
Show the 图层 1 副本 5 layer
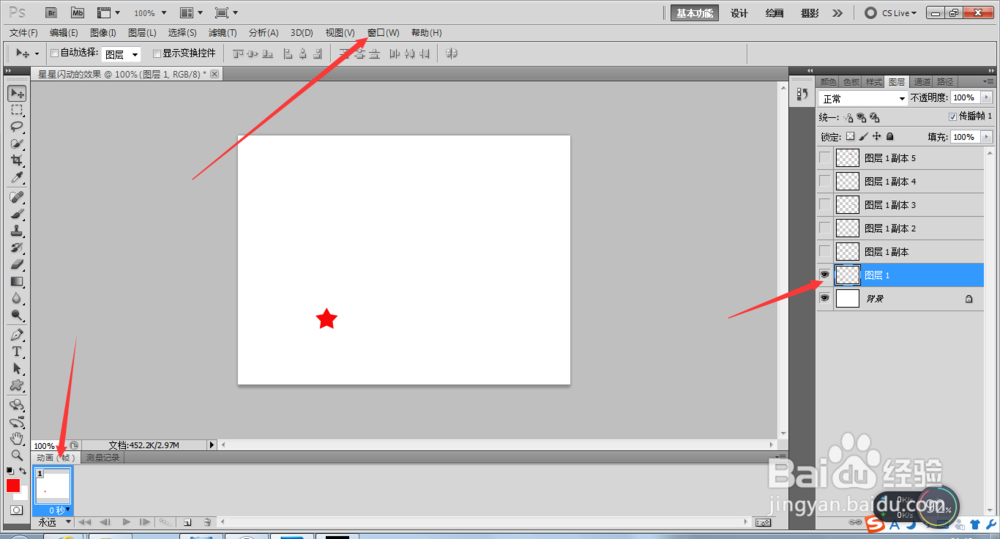click(x=825, y=158)
